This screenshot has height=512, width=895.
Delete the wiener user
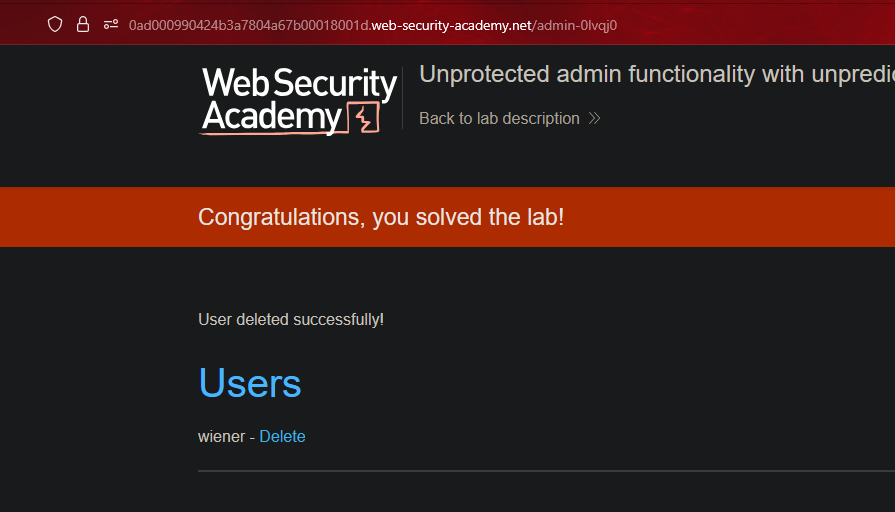(x=282, y=436)
